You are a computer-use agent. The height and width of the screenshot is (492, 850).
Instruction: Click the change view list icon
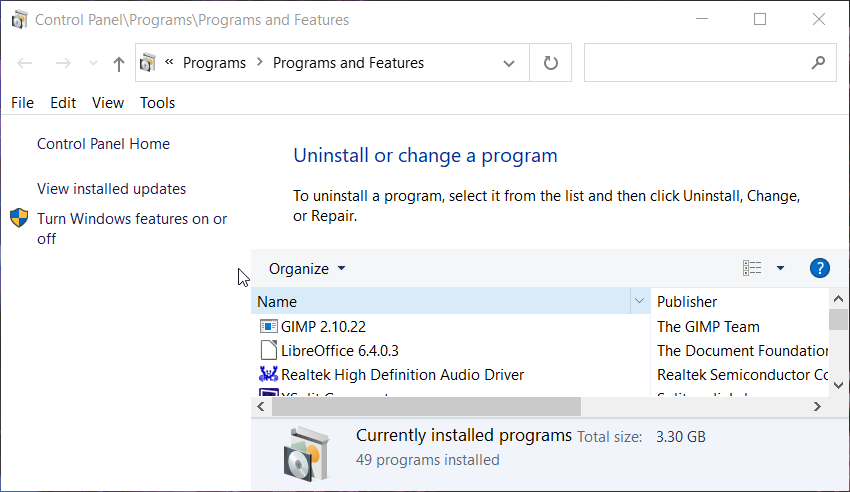coord(752,268)
